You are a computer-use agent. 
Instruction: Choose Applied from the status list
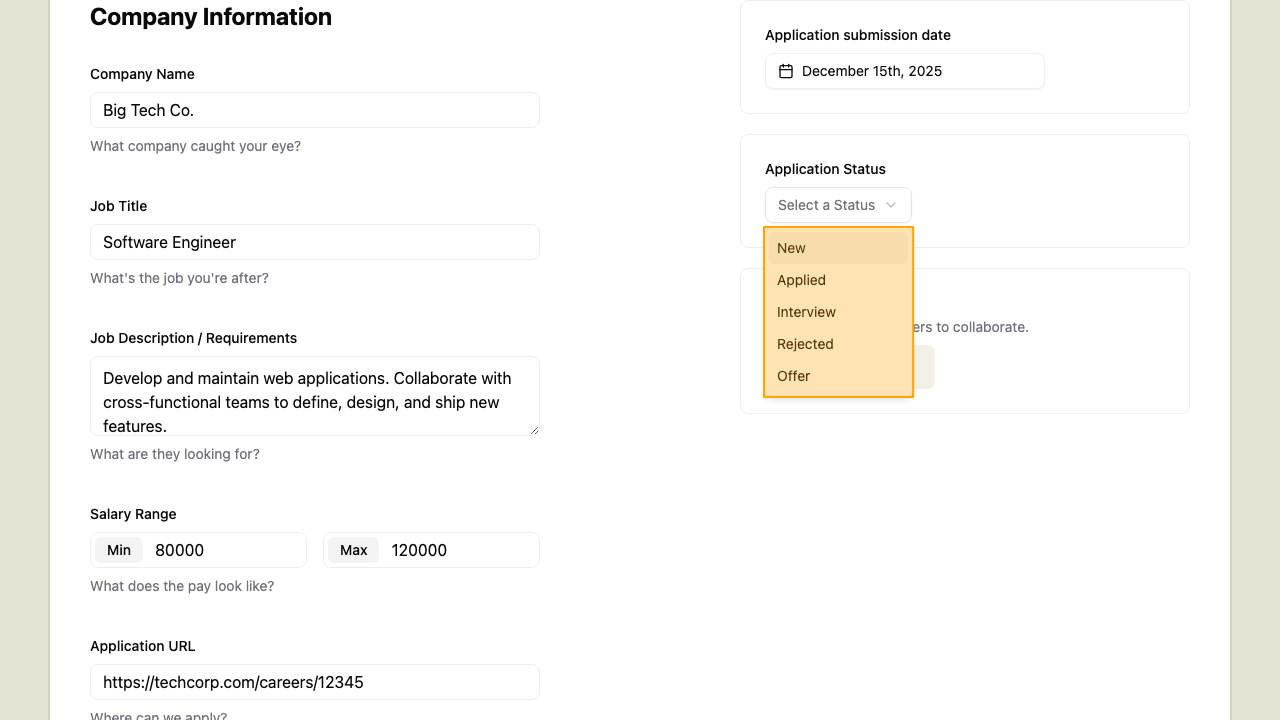838,280
